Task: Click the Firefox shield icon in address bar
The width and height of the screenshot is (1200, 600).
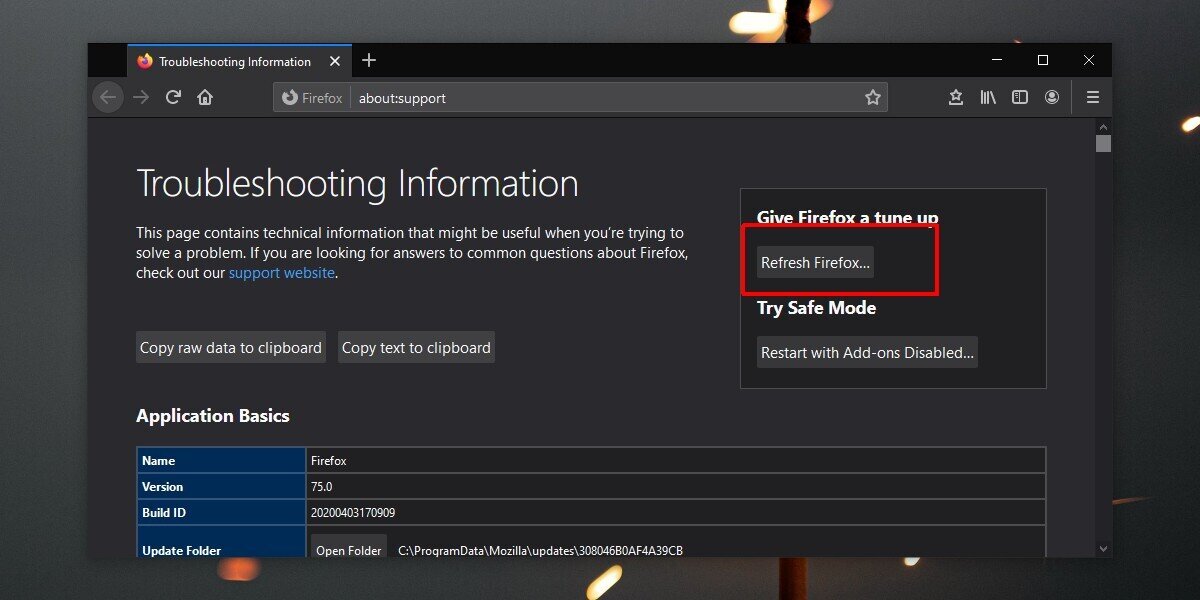Action: (x=290, y=97)
